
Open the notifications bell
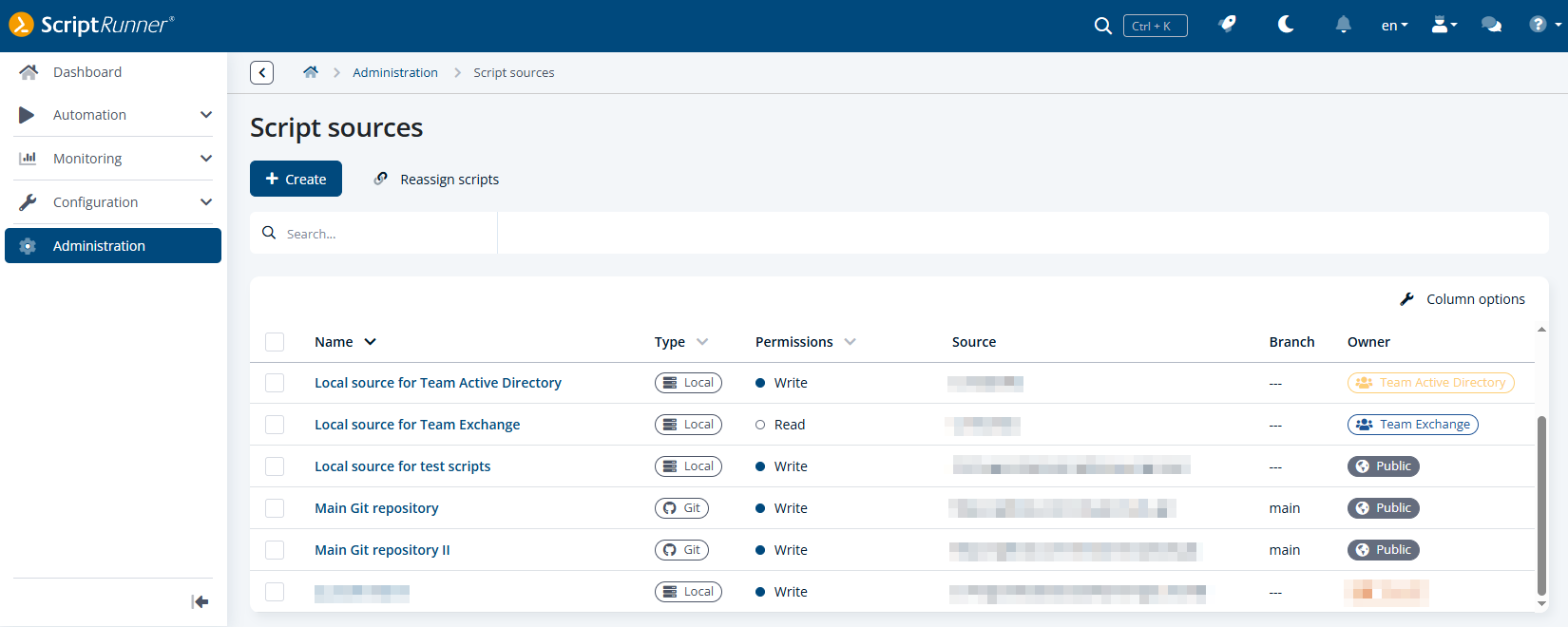(x=1343, y=25)
